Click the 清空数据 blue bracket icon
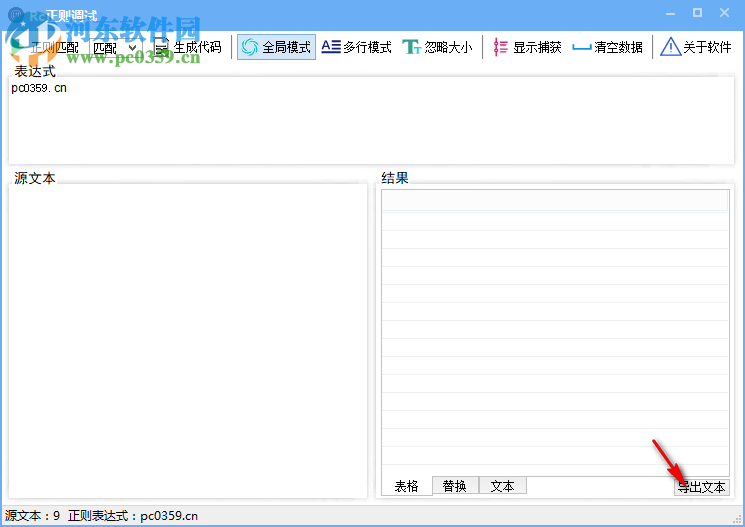This screenshot has width=745, height=527. point(582,48)
